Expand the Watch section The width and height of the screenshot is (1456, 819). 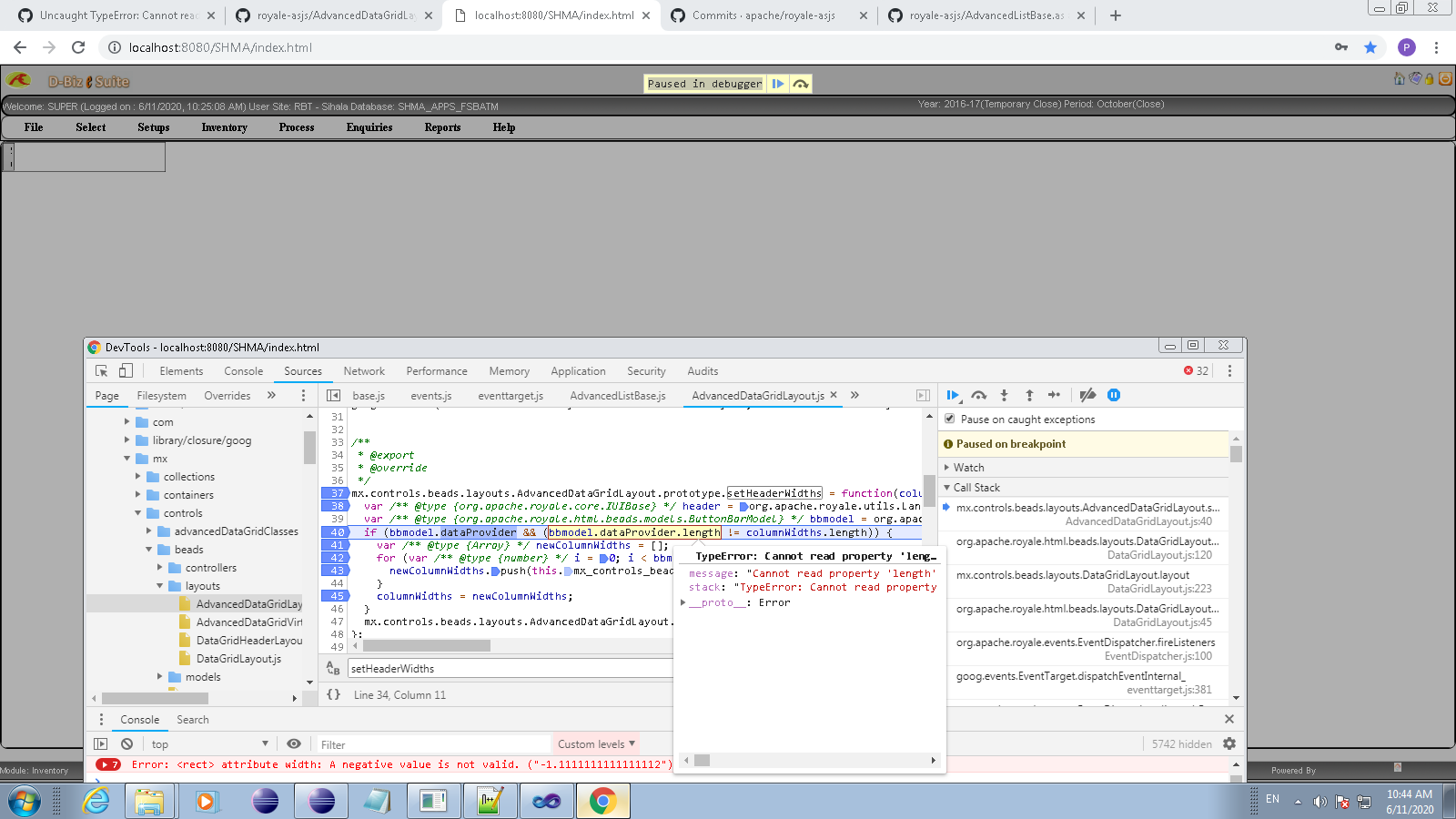pyautogui.click(x=947, y=468)
